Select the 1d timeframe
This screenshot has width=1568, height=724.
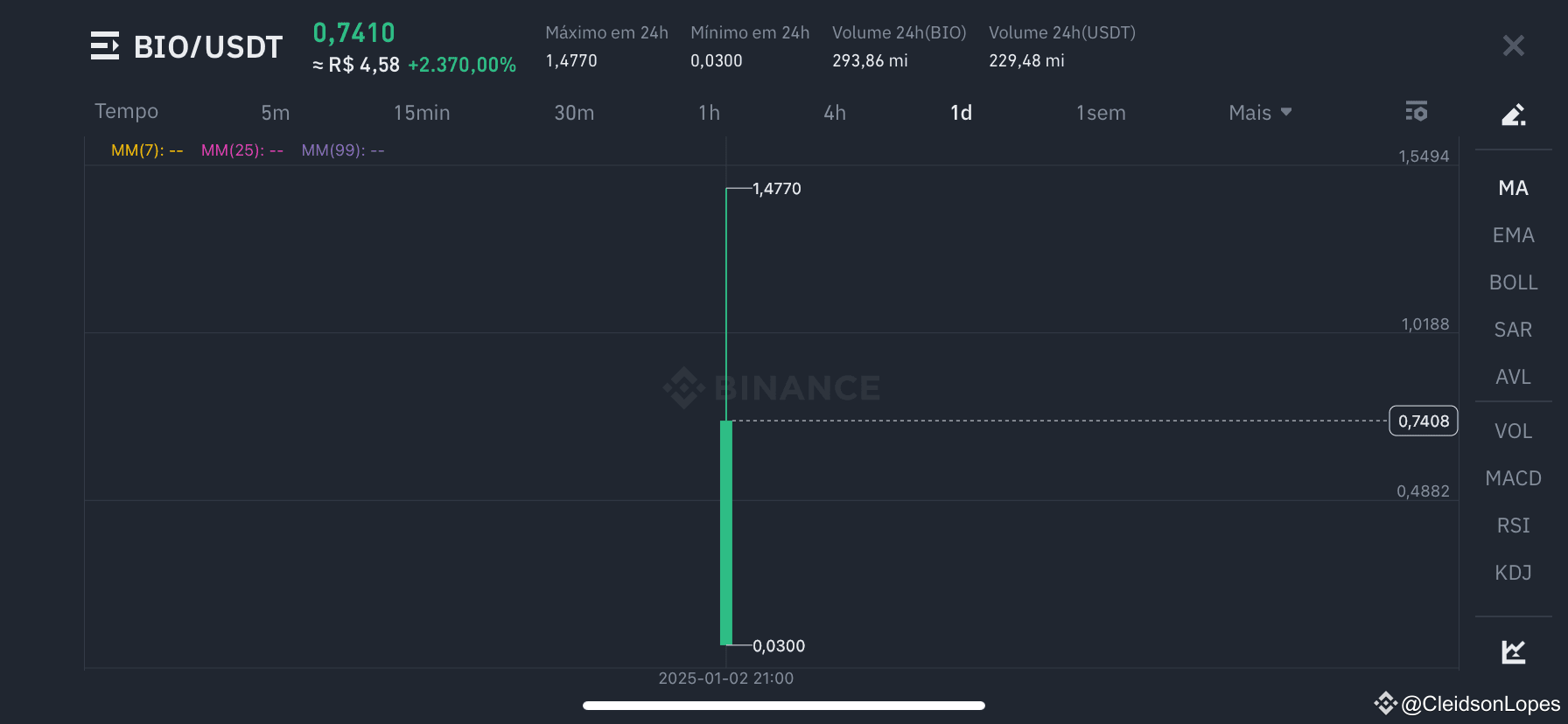click(961, 113)
